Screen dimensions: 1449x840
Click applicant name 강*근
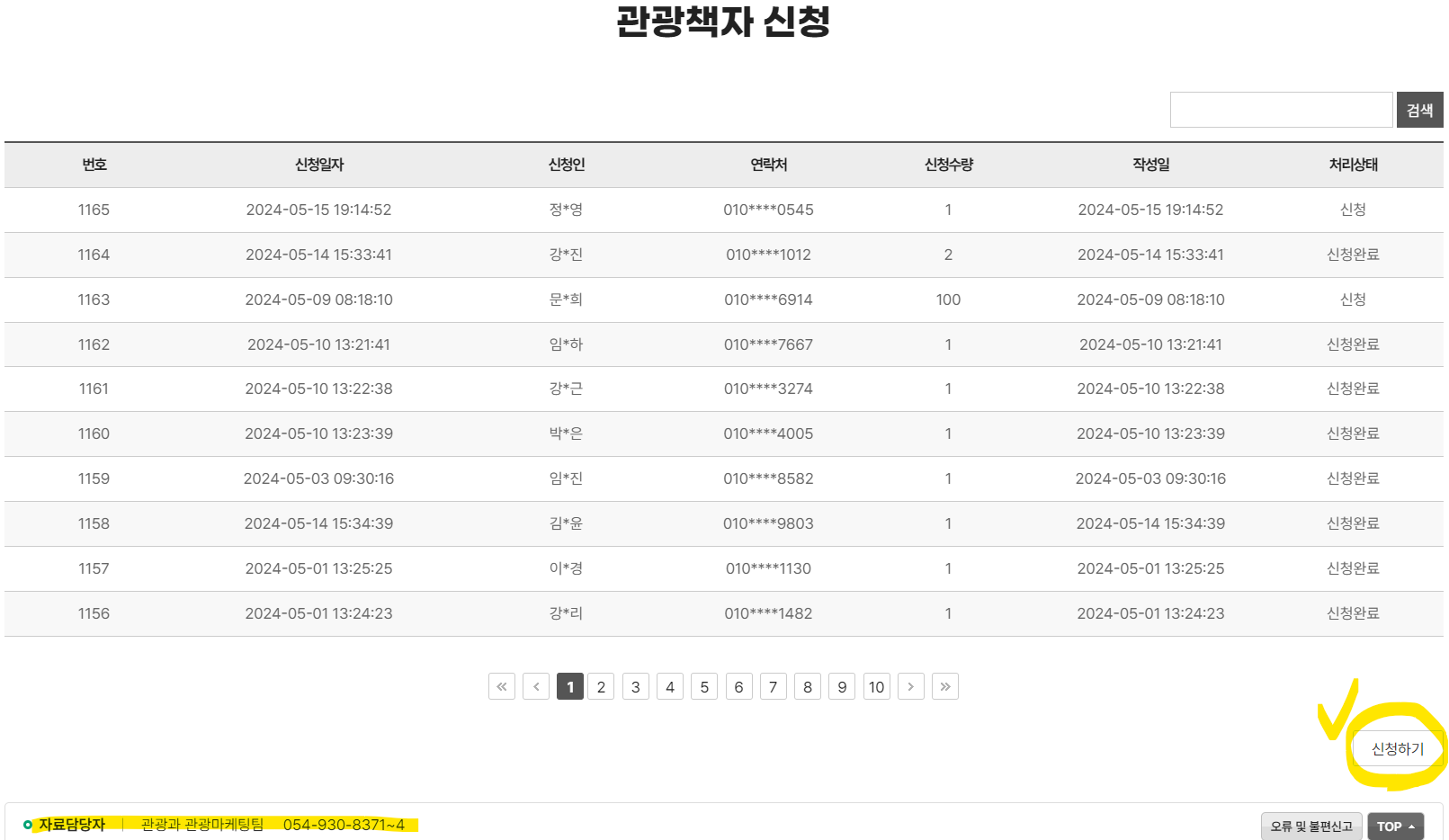coord(567,389)
